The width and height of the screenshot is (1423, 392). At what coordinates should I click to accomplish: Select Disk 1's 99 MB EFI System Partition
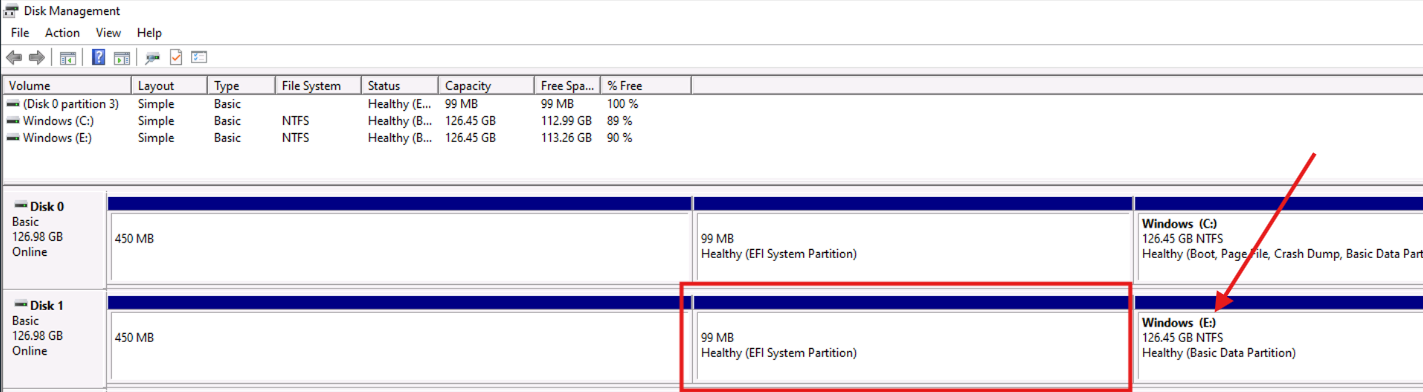pos(914,338)
